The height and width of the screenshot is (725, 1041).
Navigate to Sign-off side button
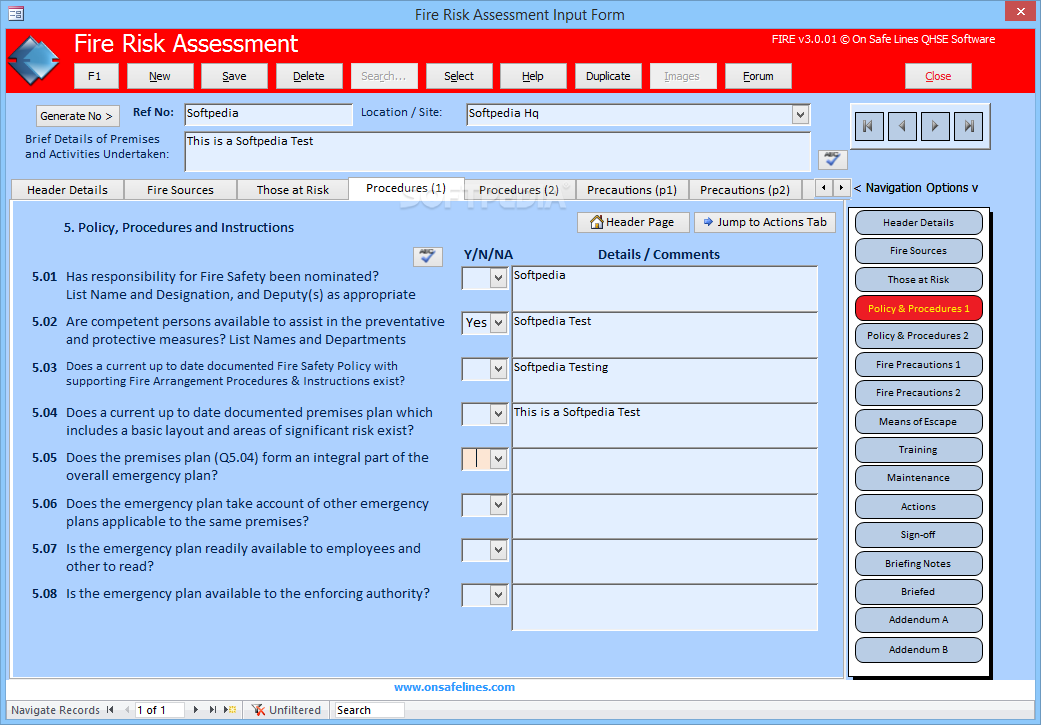(918, 535)
